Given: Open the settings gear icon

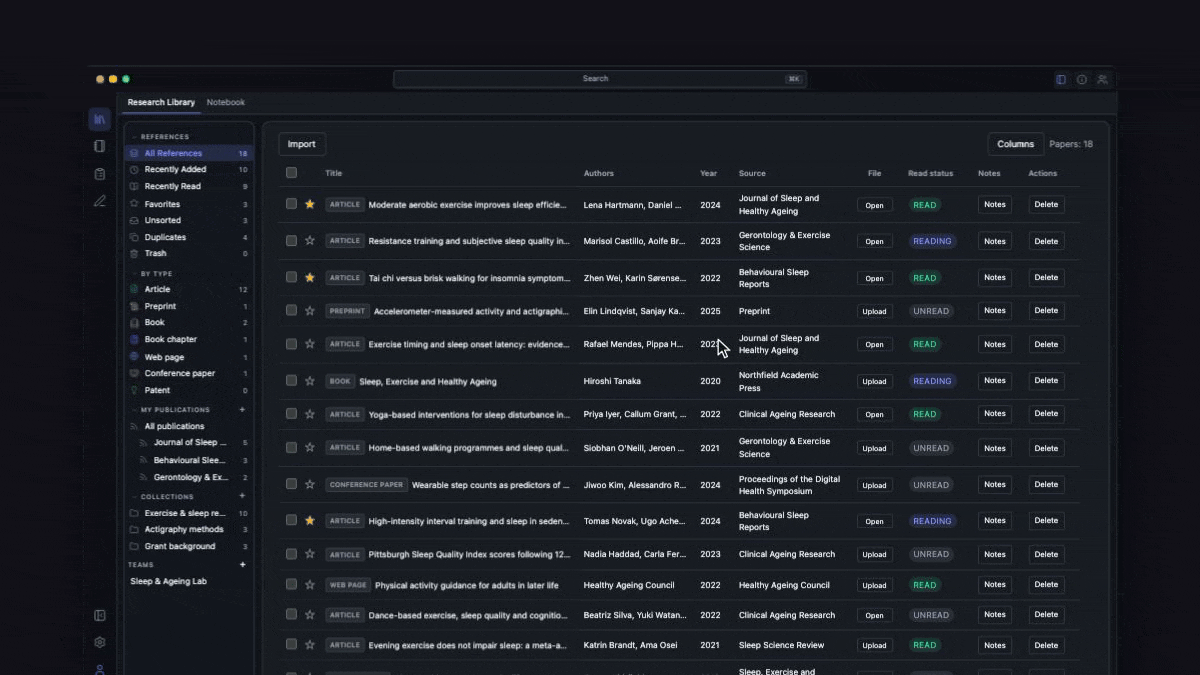Looking at the screenshot, I should click(99, 643).
